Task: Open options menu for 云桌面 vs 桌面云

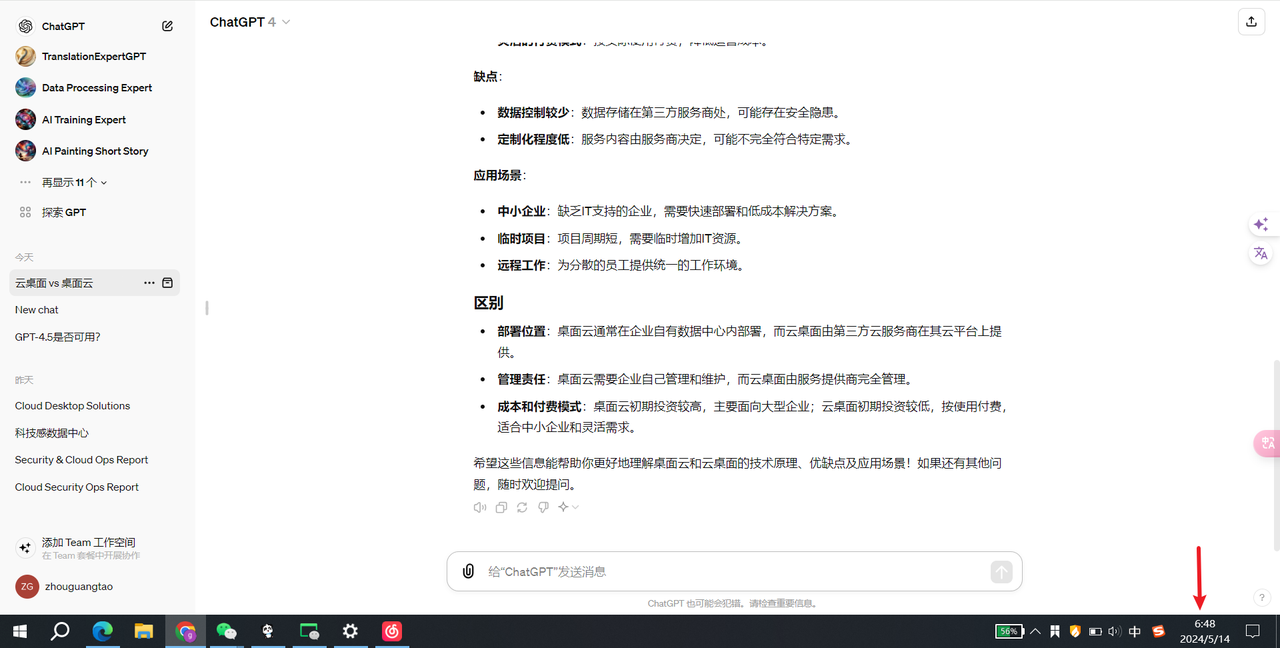Action: tap(148, 283)
